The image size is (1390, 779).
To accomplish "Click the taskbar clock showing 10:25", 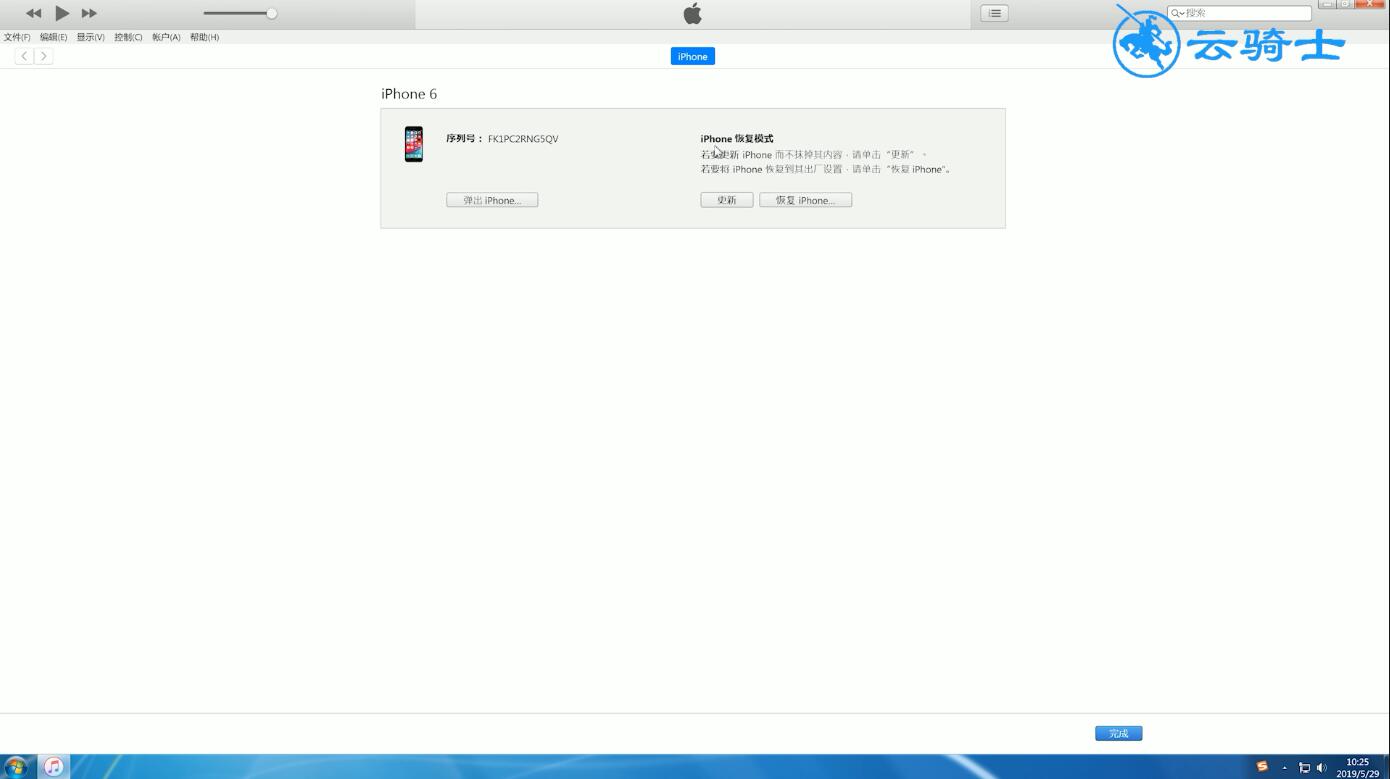I will tap(1357, 767).
